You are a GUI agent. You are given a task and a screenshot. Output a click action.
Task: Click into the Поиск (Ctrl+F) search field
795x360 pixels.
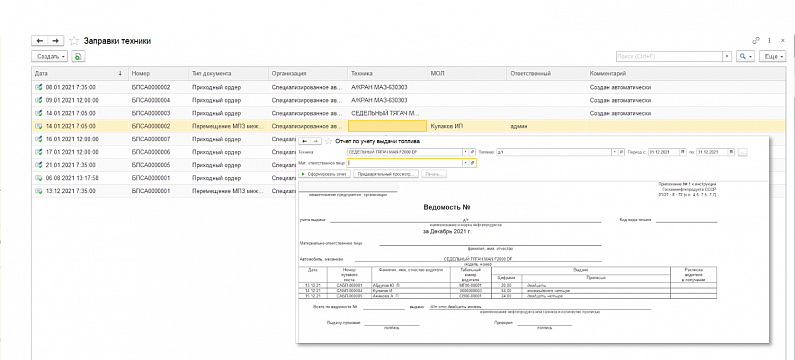(x=669, y=56)
